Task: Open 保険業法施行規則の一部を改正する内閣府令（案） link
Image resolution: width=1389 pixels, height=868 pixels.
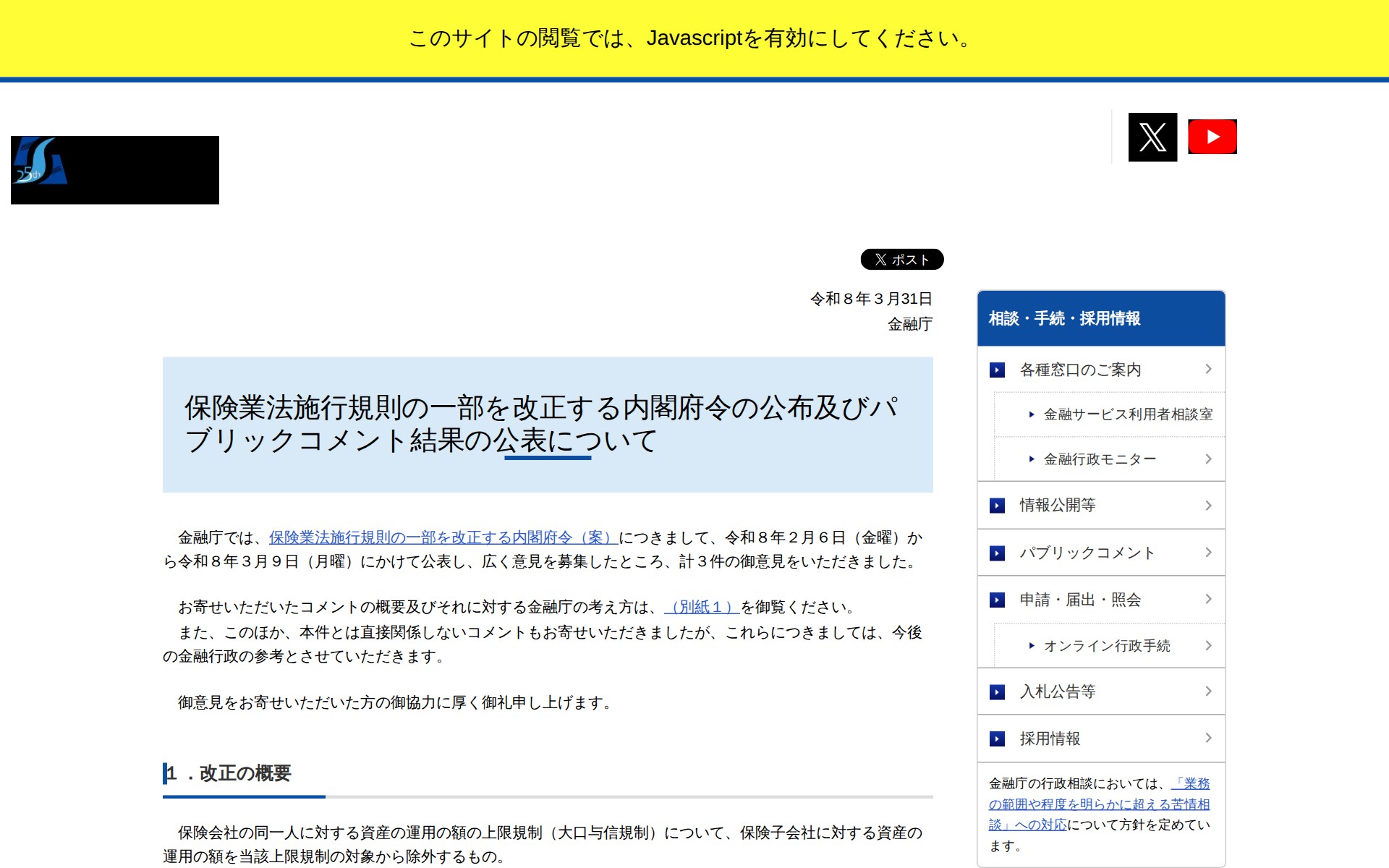Action: (443, 538)
